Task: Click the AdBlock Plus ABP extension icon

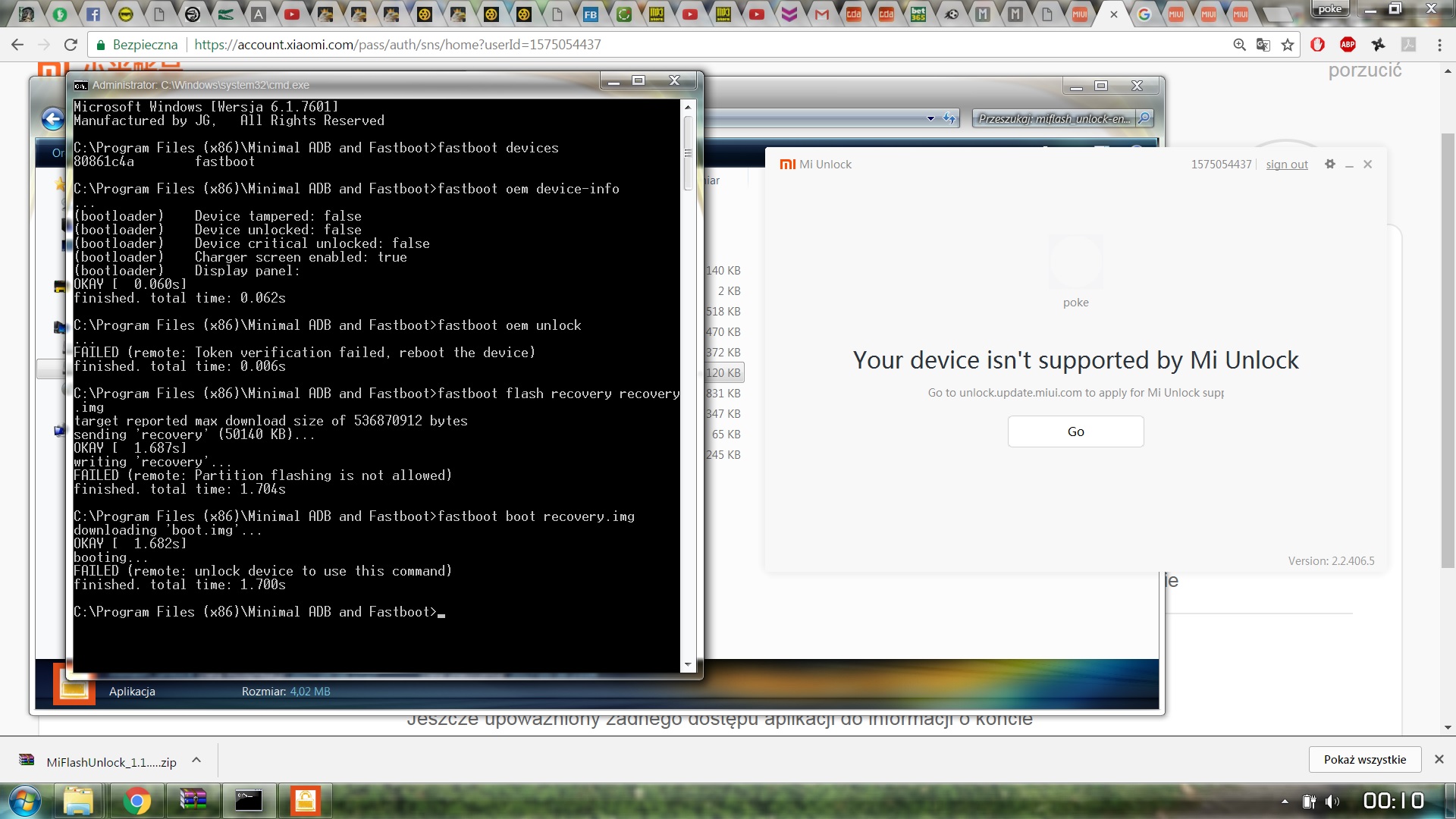Action: click(x=1348, y=45)
